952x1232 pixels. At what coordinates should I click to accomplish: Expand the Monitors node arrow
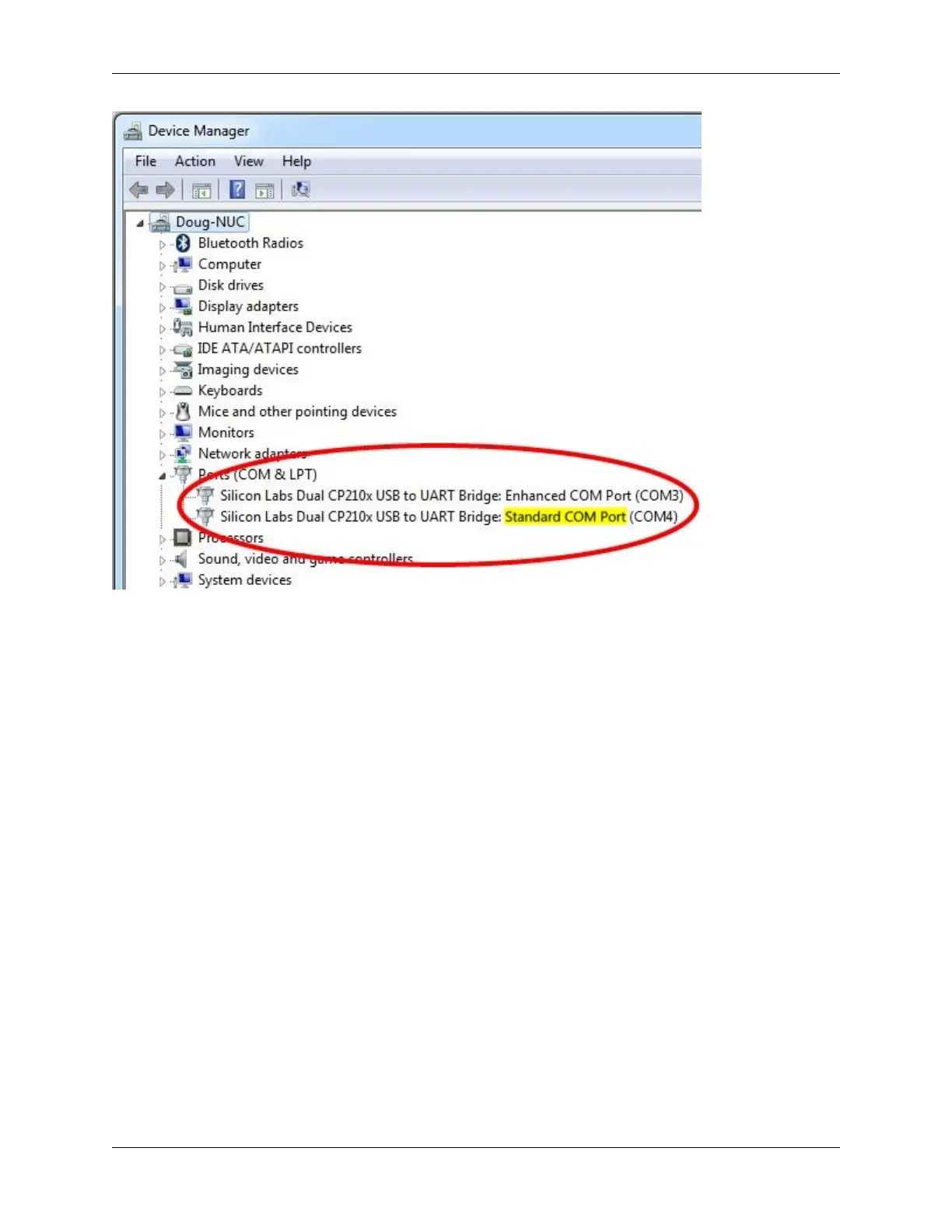163,434
